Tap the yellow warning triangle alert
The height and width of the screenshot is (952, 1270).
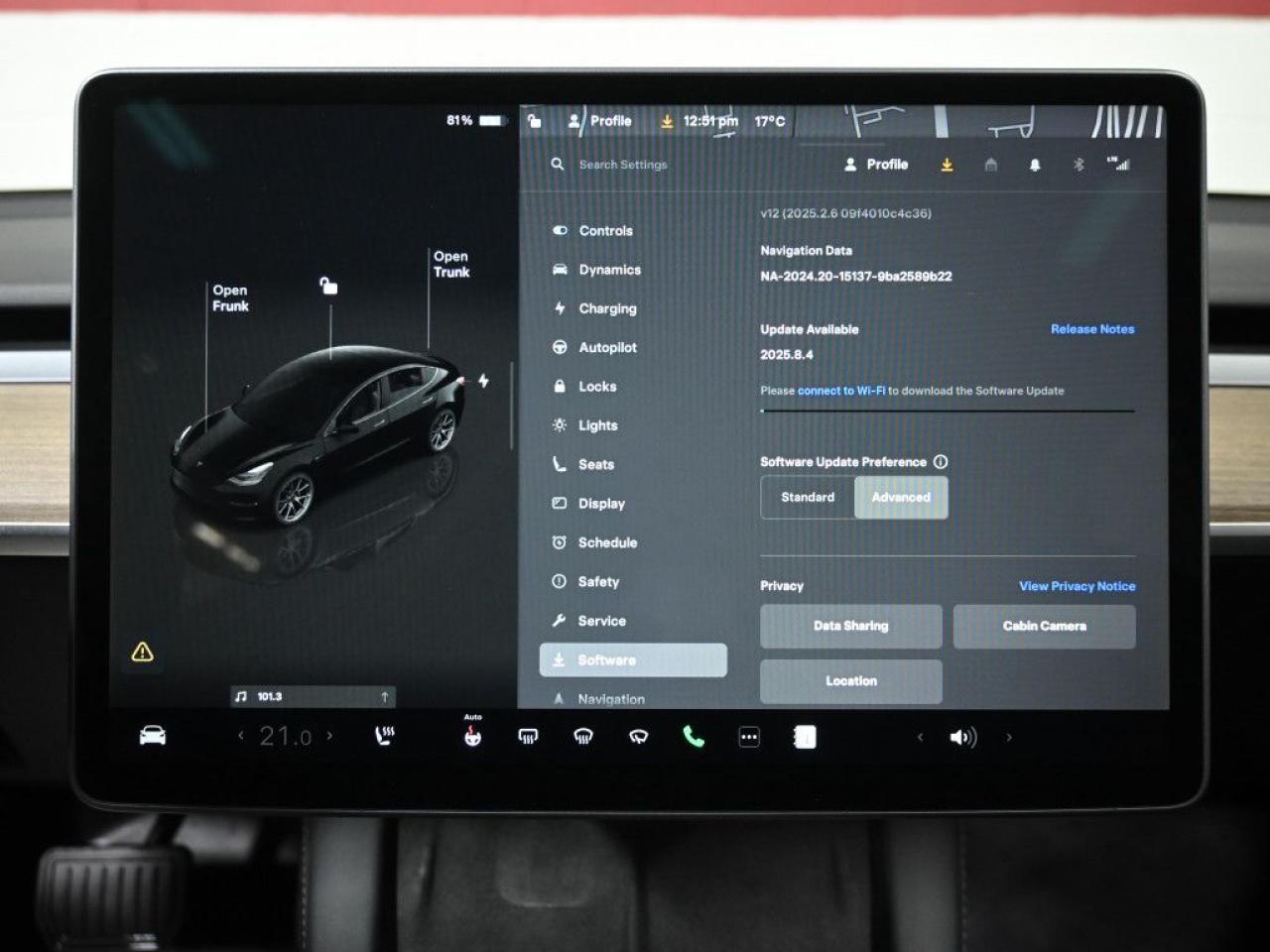pos(142,652)
